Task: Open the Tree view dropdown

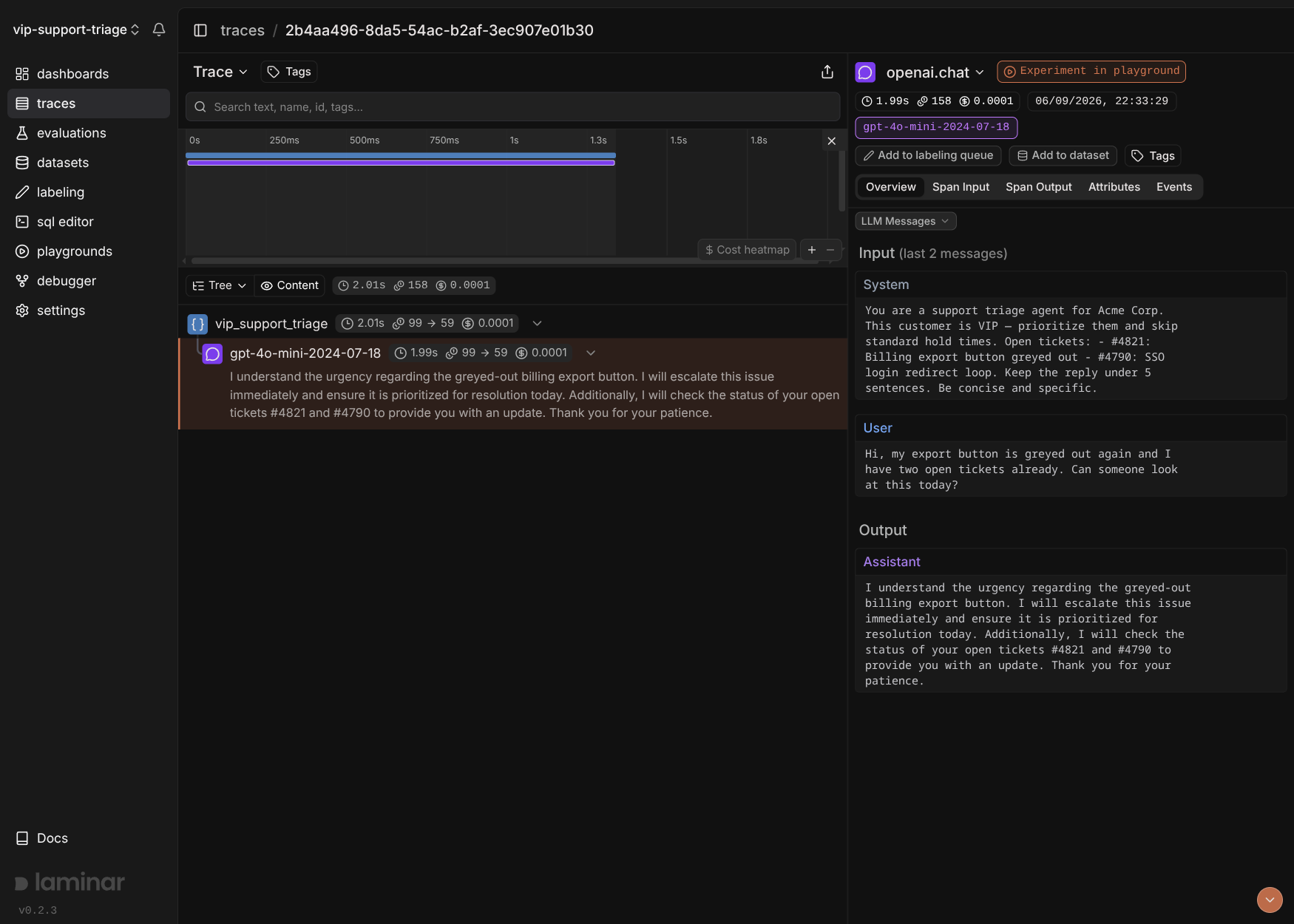Action: (x=220, y=285)
